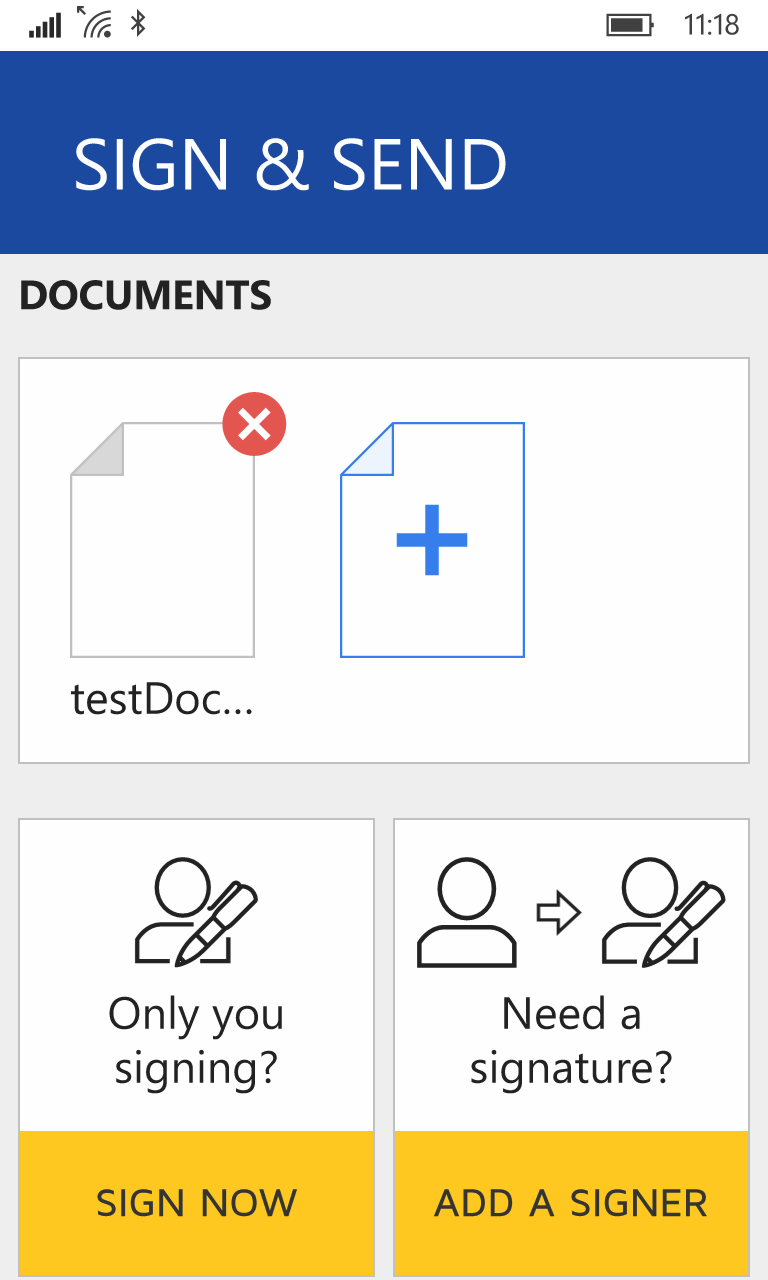This screenshot has height=1280, width=768.
Task: Click the arrow between the two person icons
Action: click(x=558, y=913)
